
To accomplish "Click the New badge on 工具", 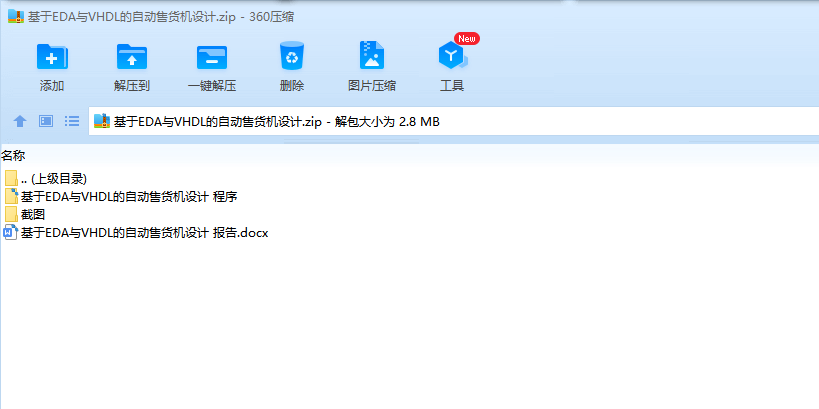I will (466, 39).
